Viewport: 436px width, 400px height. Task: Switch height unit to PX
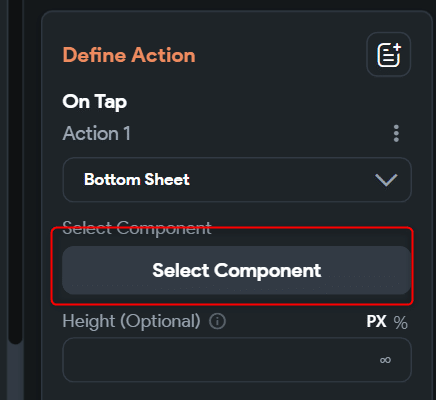[x=376, y=322]
